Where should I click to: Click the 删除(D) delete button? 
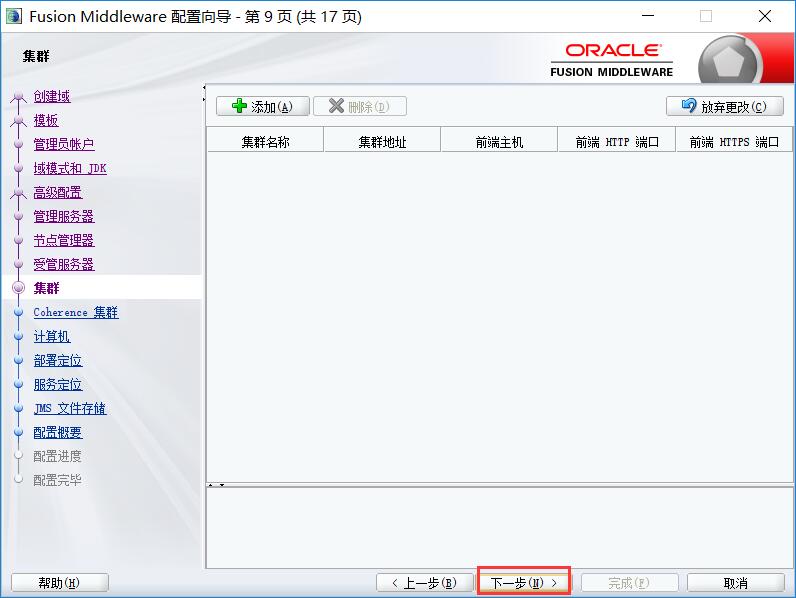(x=359, y=107)
